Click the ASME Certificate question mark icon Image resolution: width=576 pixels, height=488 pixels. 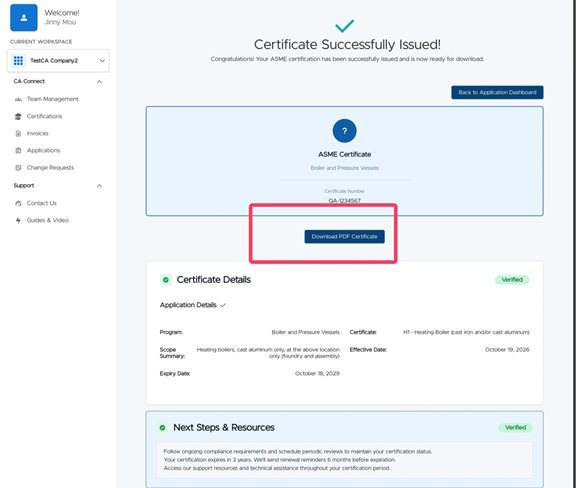[x=345, y=131]
